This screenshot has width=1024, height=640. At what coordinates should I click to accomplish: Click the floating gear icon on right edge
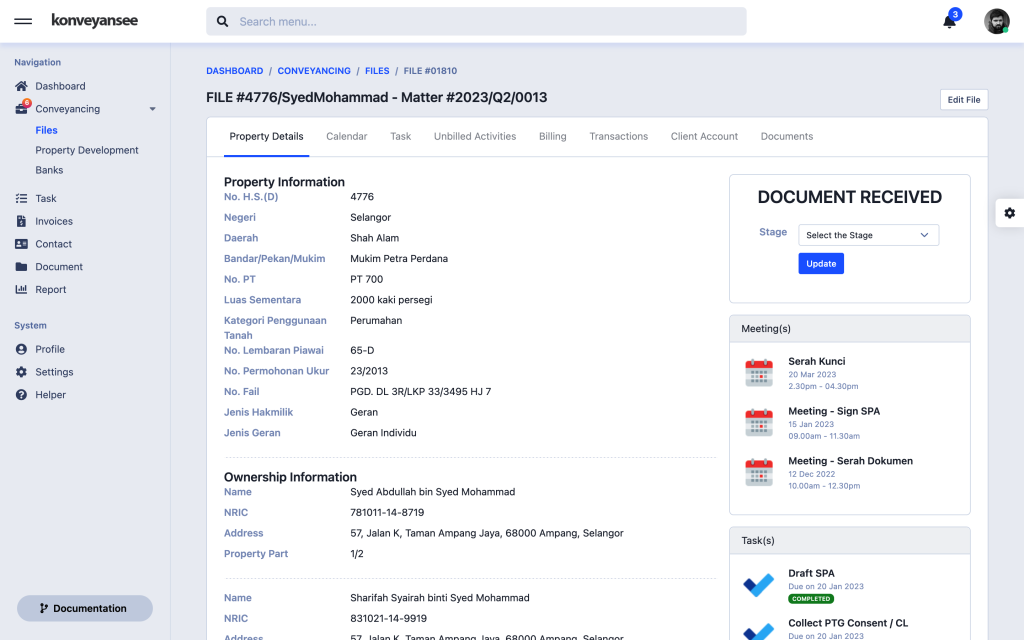(1009, 213)
